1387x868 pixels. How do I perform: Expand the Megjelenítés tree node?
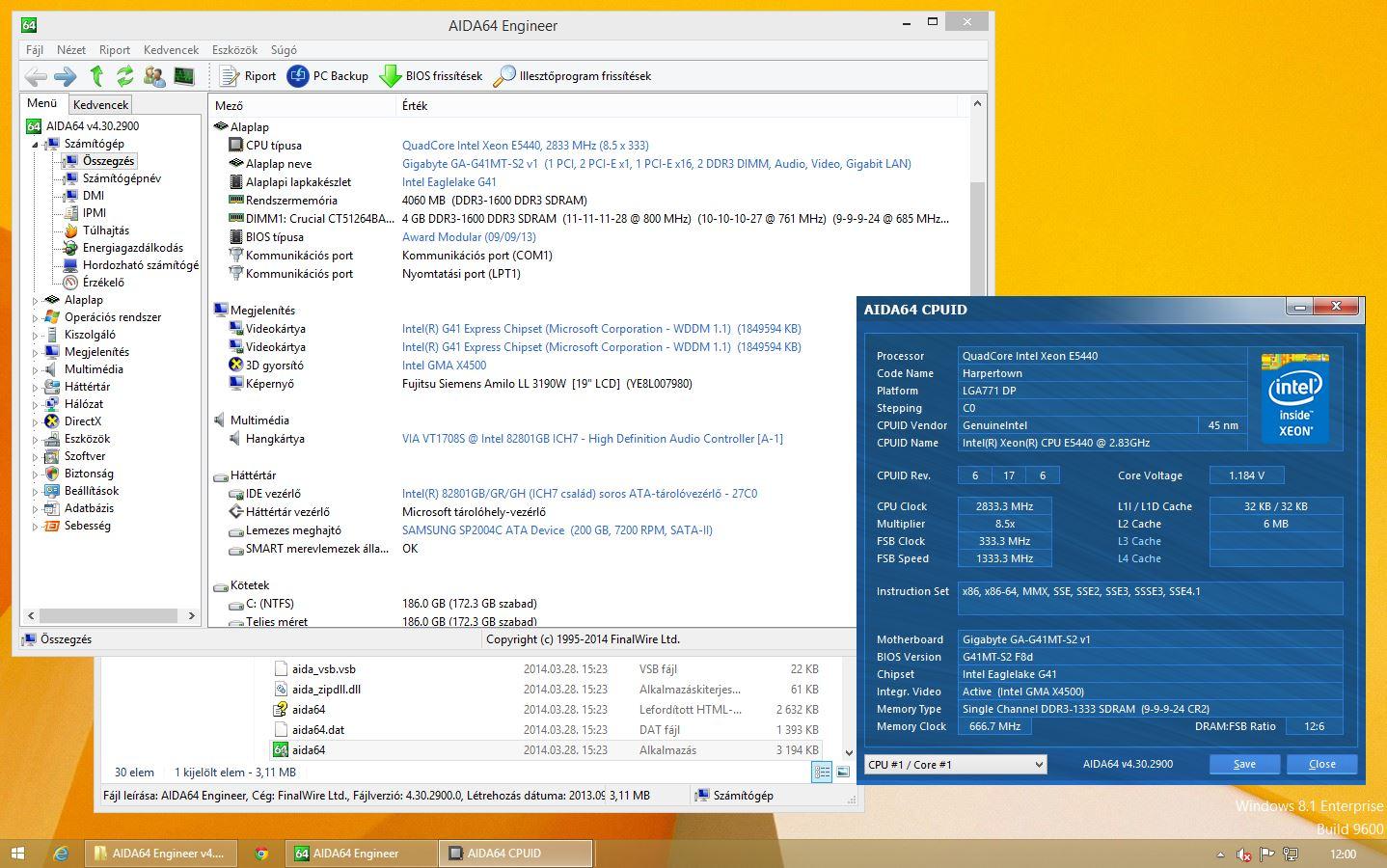36,352
